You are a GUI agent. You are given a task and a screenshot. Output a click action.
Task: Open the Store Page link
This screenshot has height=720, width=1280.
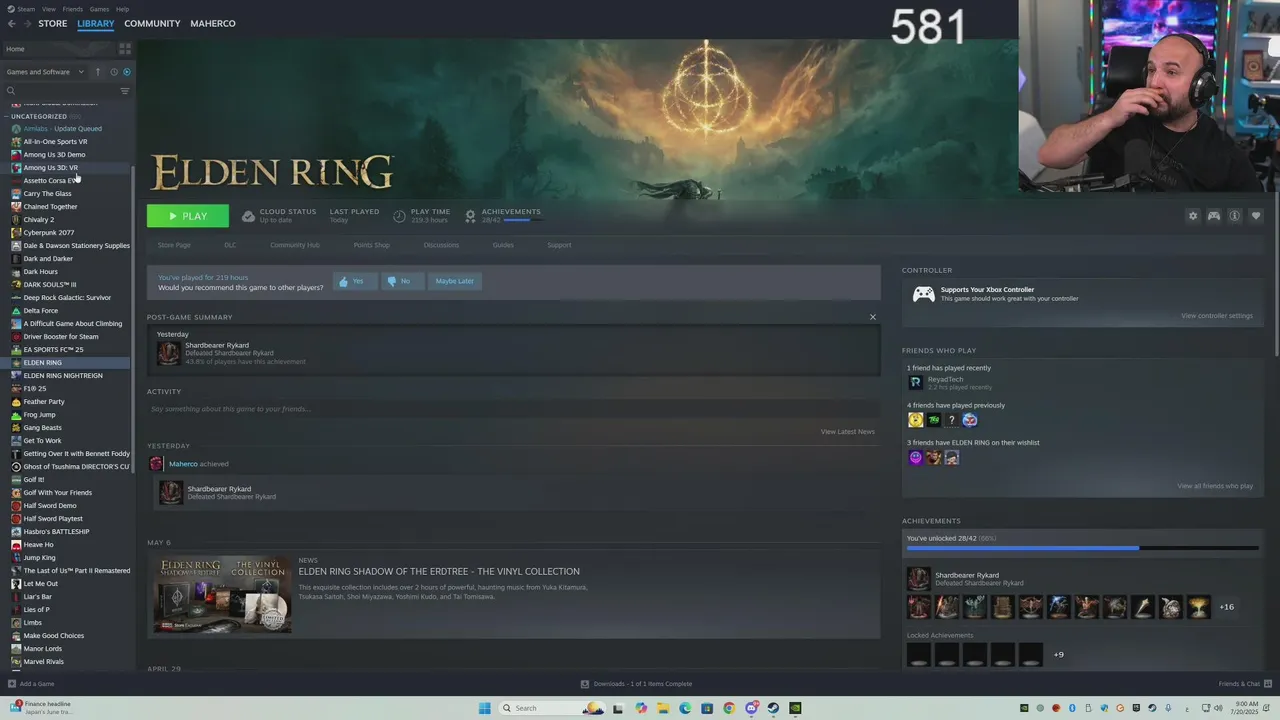tap(174, 245)
